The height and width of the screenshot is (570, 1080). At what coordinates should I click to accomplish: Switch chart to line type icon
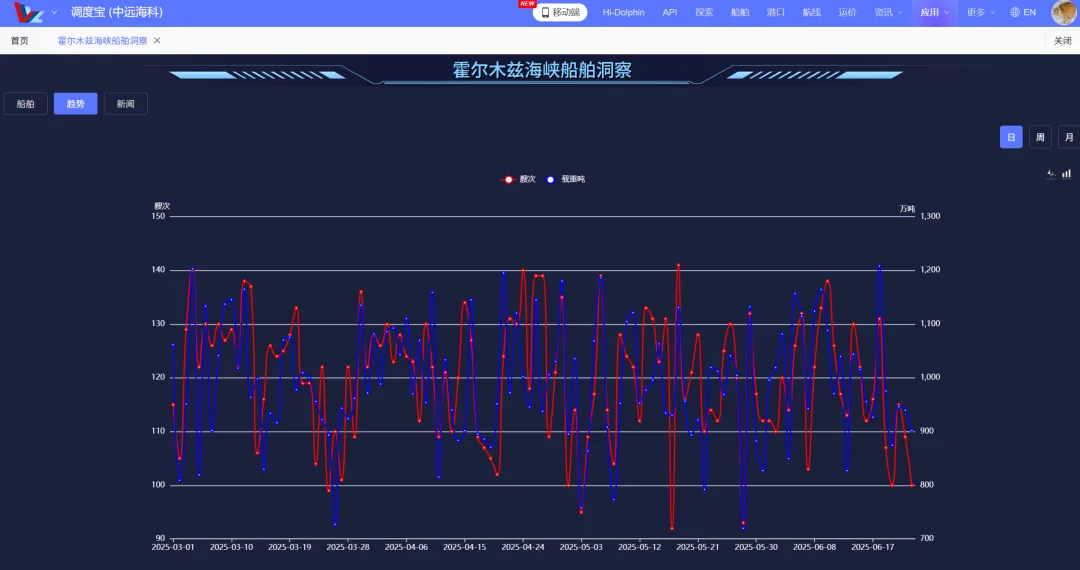point(1051,173)
